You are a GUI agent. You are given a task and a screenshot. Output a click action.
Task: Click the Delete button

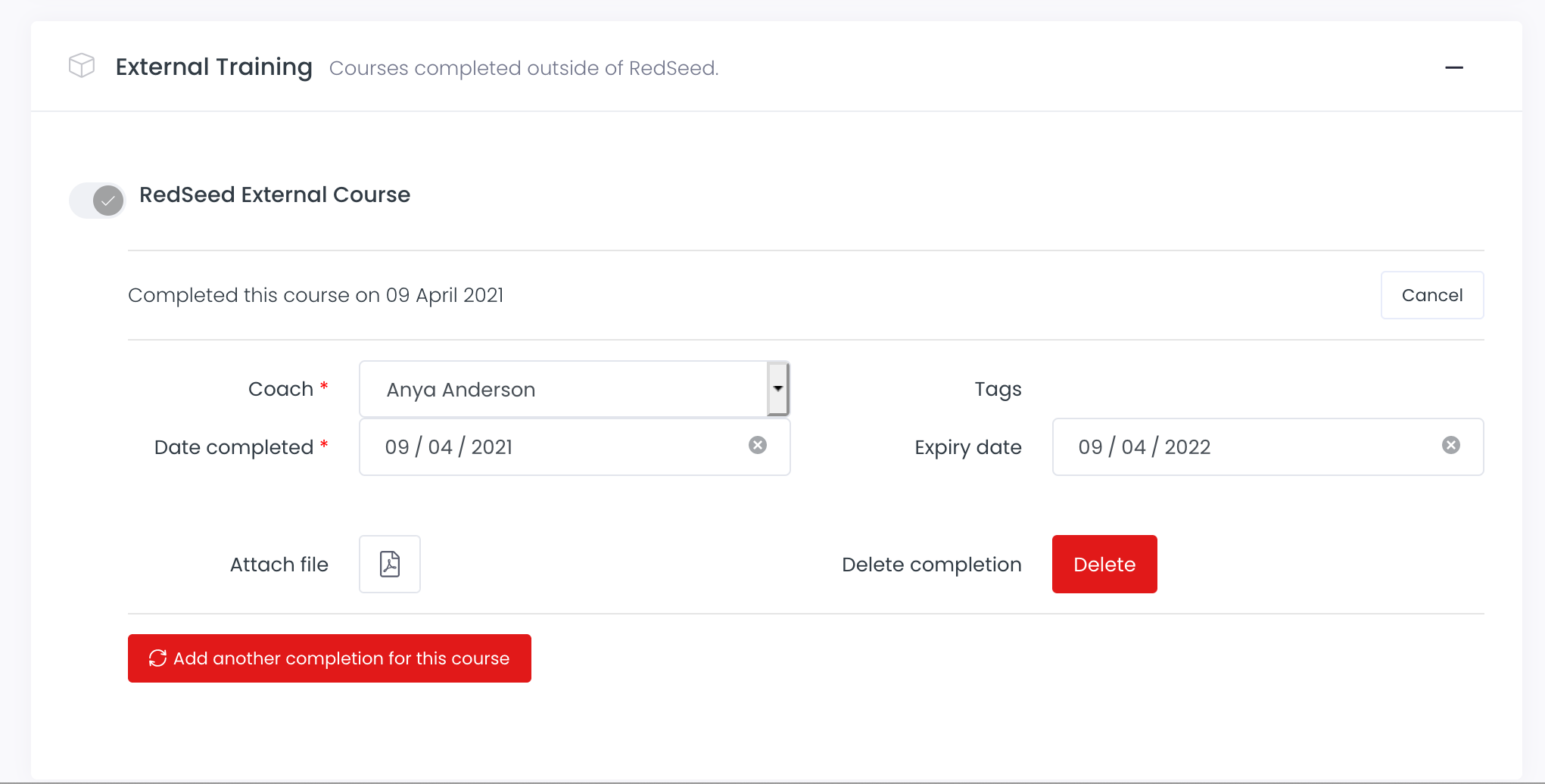pyautogui.click(x=1104, y=564)
